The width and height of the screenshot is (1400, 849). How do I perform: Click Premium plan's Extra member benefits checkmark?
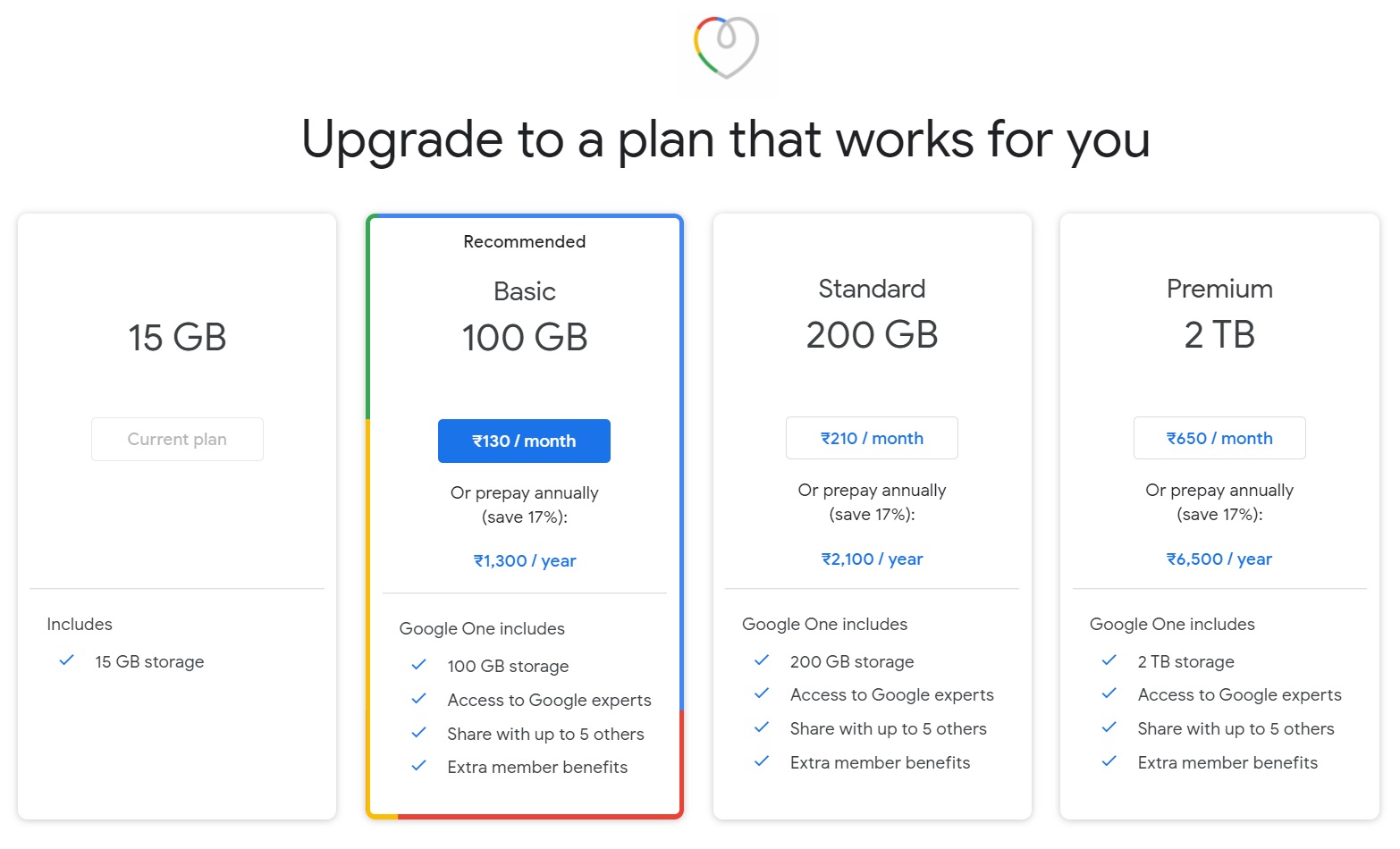pyautogui.click(x=1109, y=761)
